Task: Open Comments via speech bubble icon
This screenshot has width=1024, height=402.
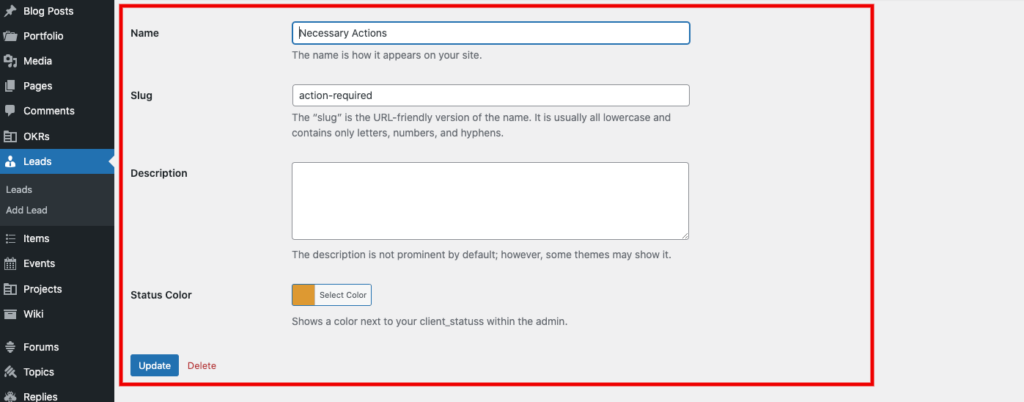Action: [10, 111]
